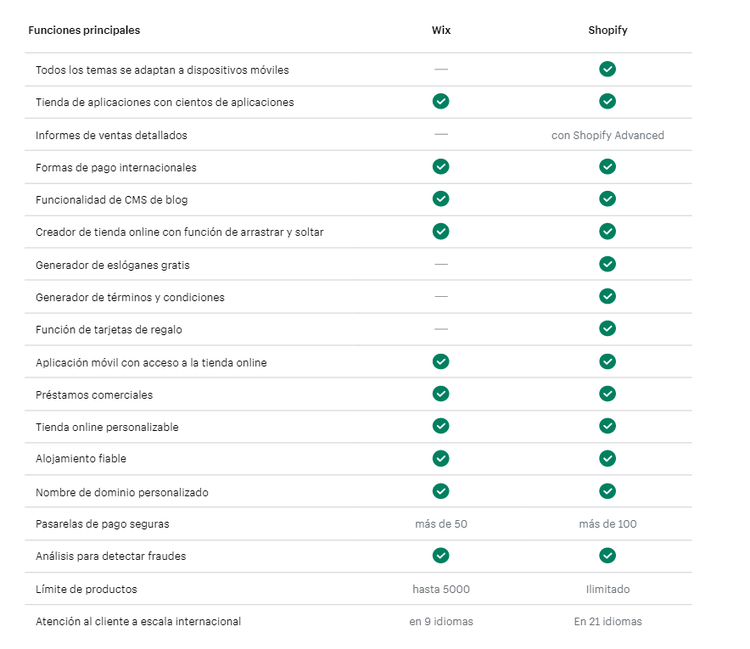Click 'Tienda de aplicaciones con cientos de aplicaciones' label
The image size is (750, 649).
tap(165, 102)
